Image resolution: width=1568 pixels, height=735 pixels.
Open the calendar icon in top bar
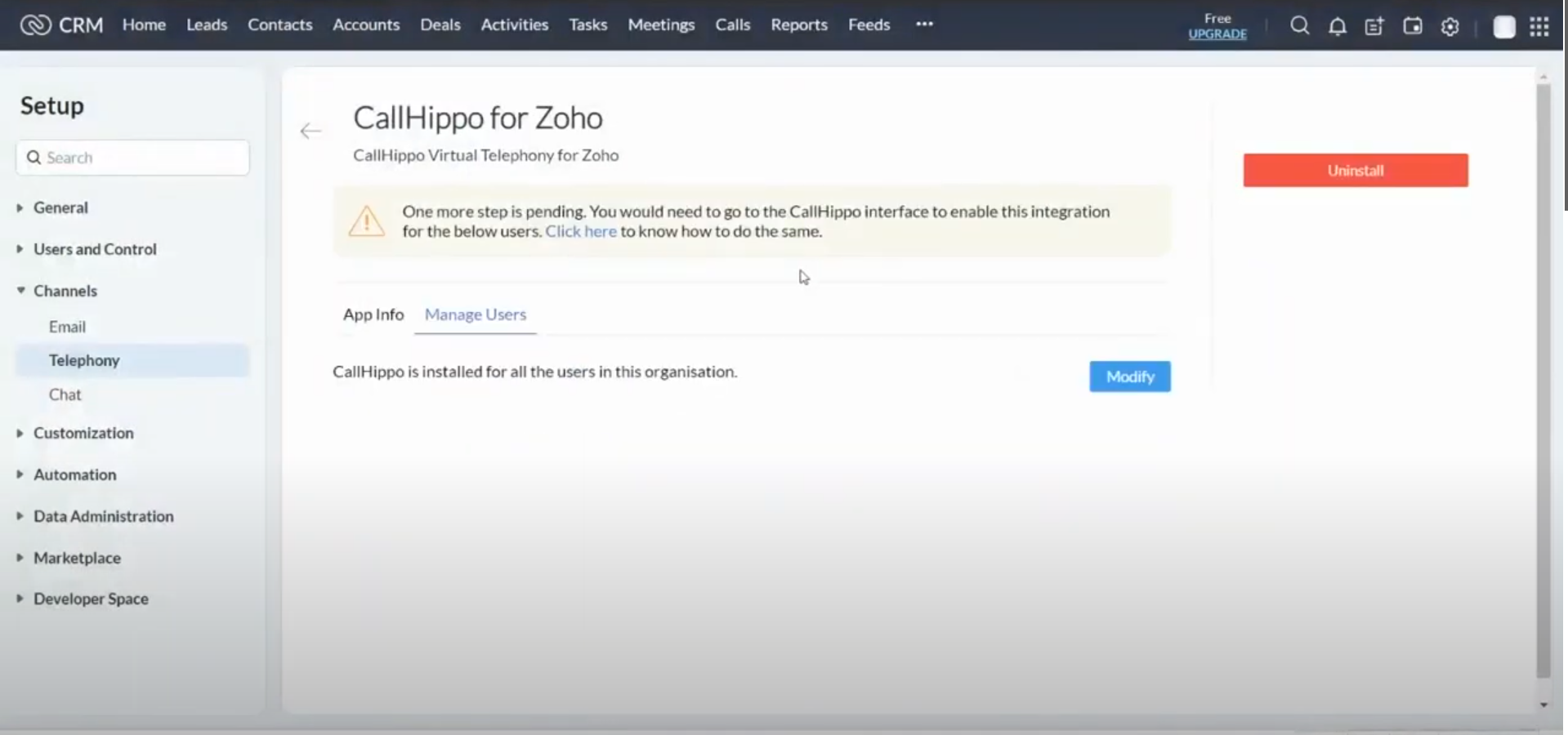[1412, 26]
